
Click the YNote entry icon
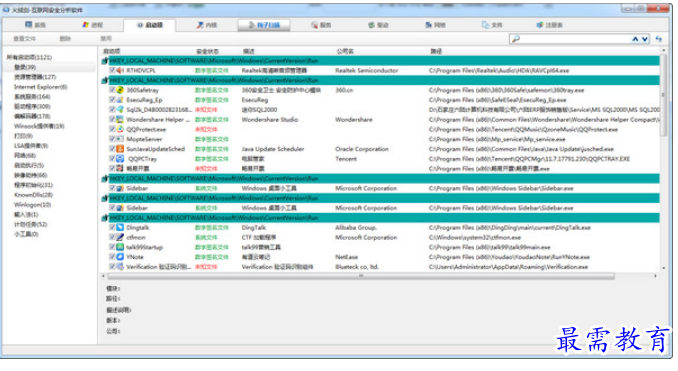(120, 257)
